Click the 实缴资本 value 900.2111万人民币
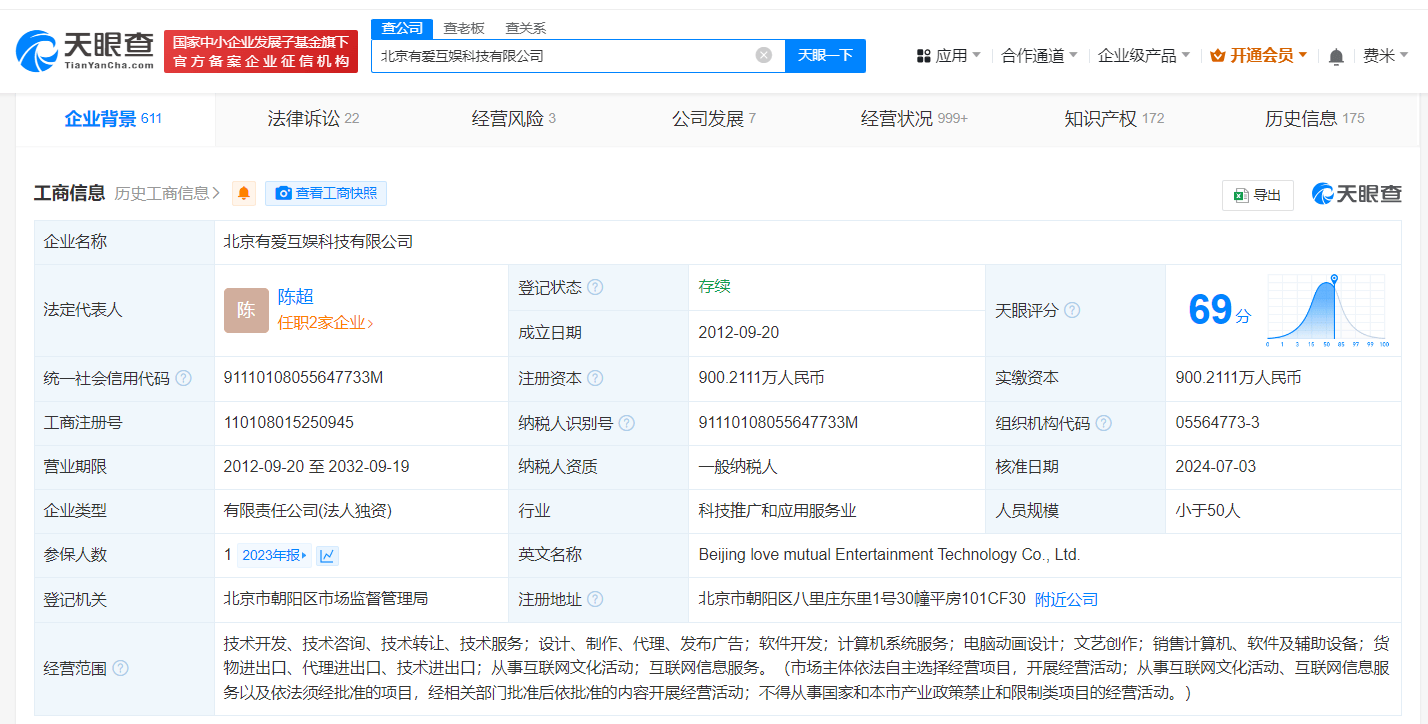The height and width of the screenshot is (724, 1428). 1239,378
